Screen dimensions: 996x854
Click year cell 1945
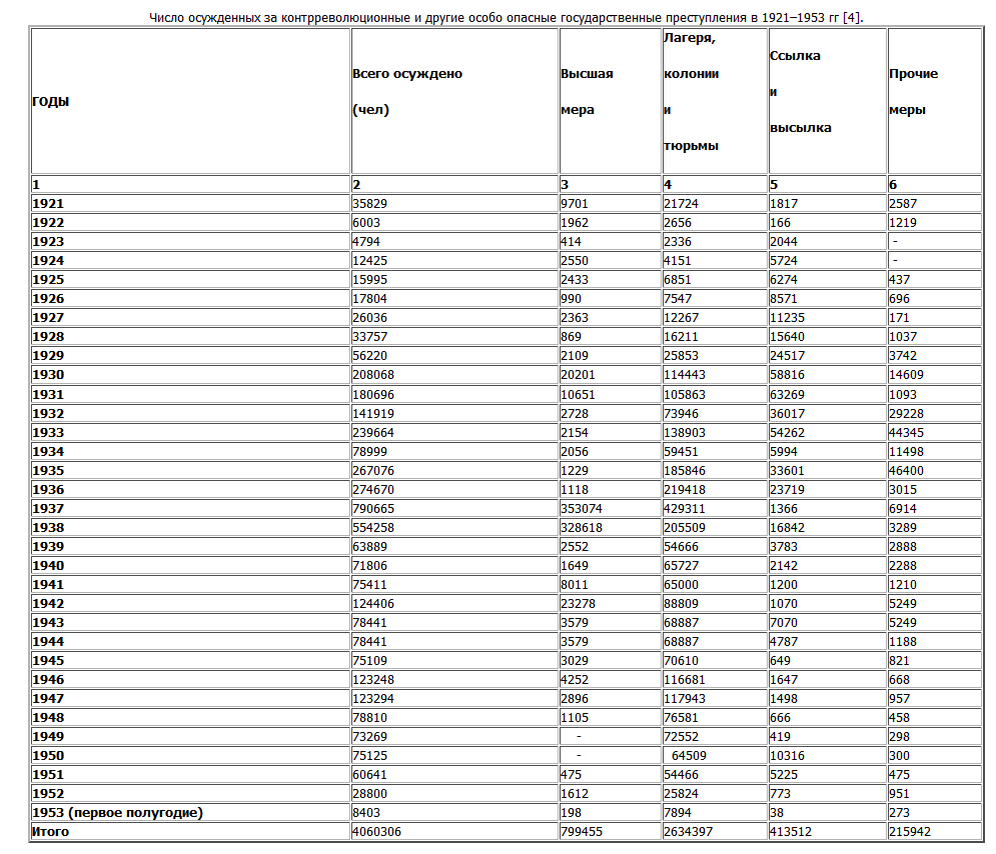(191, 661)
